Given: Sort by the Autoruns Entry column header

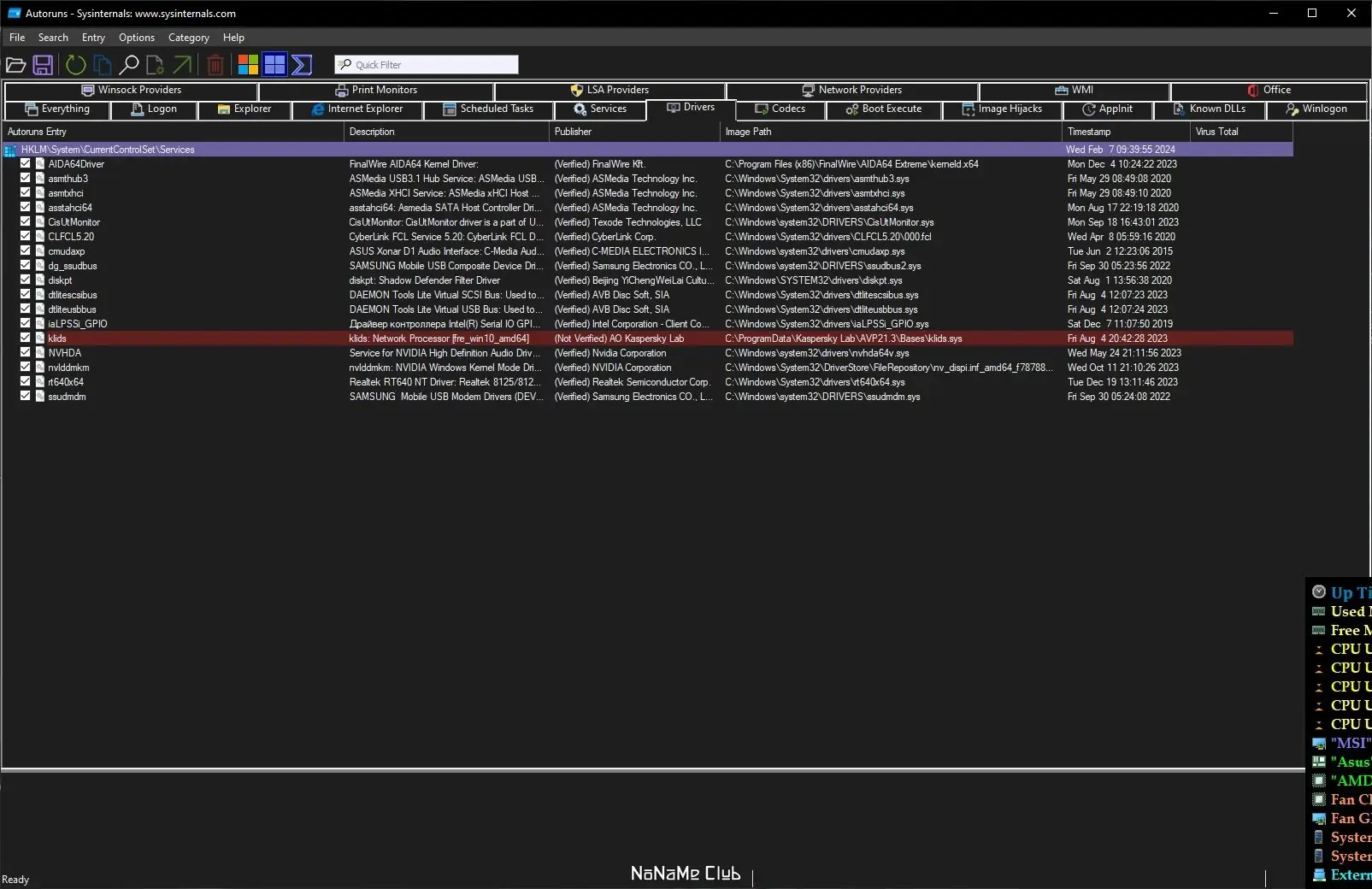Looking at the screenshot, I should coord(174,132).
